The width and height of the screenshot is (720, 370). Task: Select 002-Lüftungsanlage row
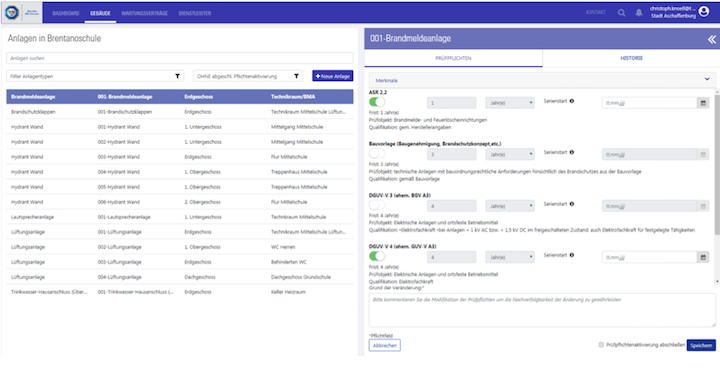pos(180,247)
